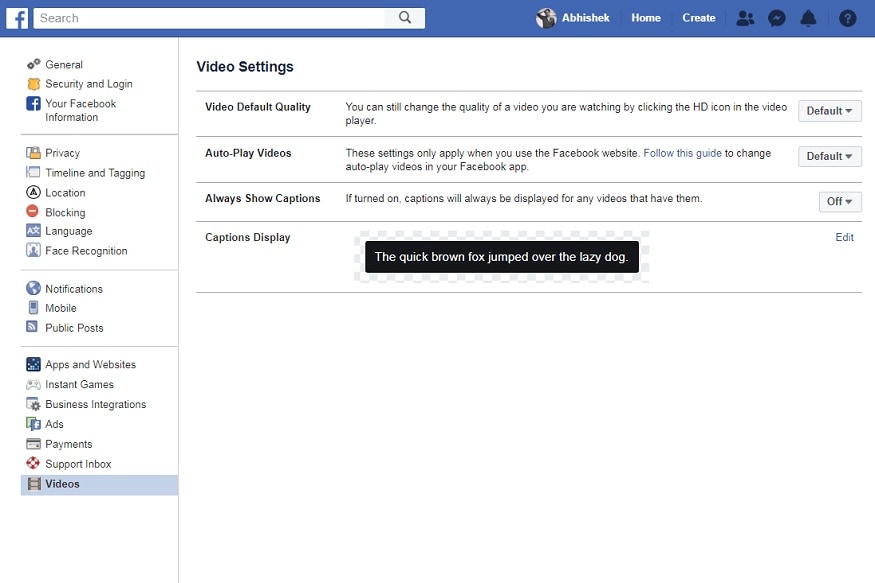Follow this guide link
This screenshot has width=875, height=583.
click(x=682, y=153)
